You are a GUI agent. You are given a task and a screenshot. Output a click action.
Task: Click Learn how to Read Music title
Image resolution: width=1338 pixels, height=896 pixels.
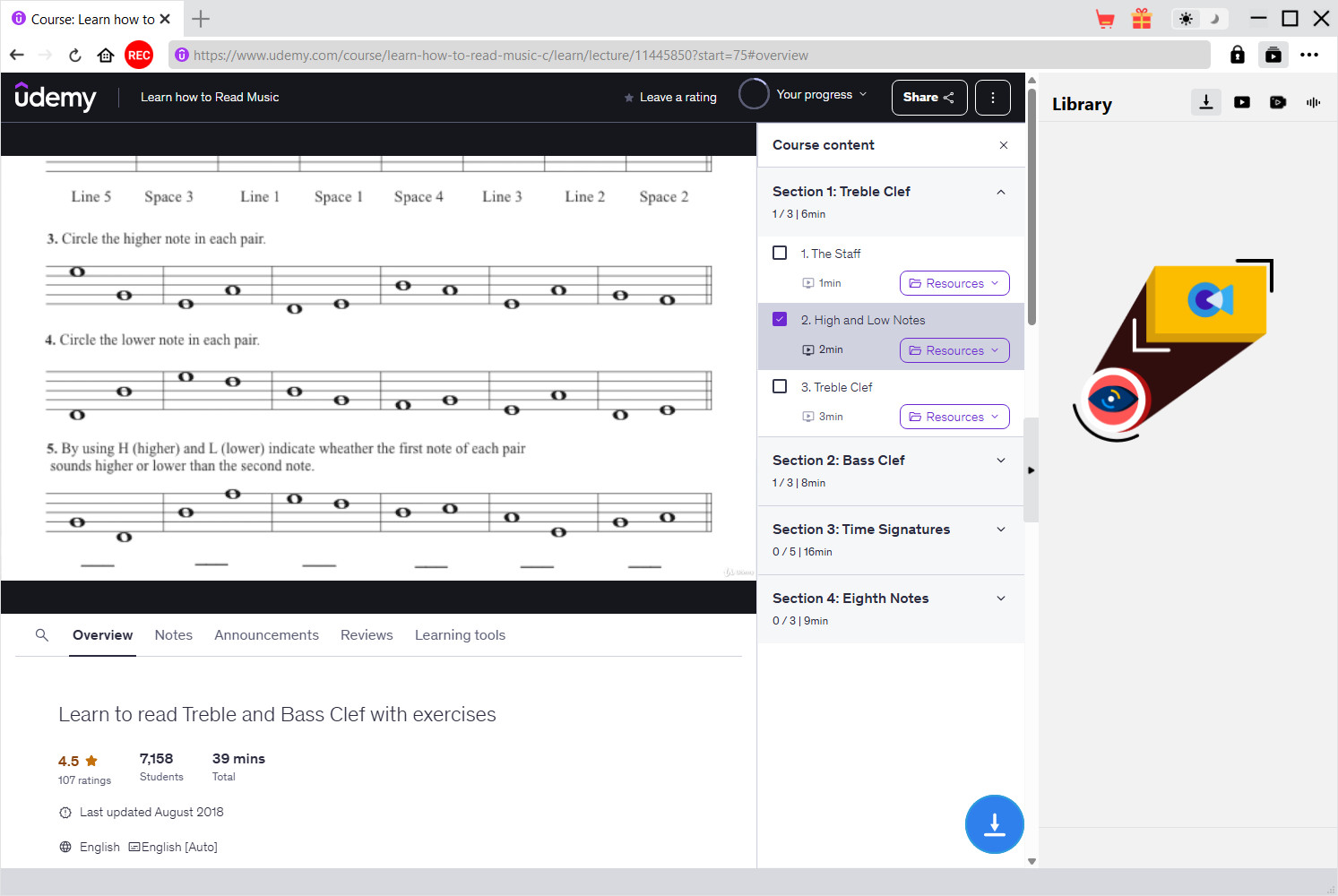coord(210,97)
